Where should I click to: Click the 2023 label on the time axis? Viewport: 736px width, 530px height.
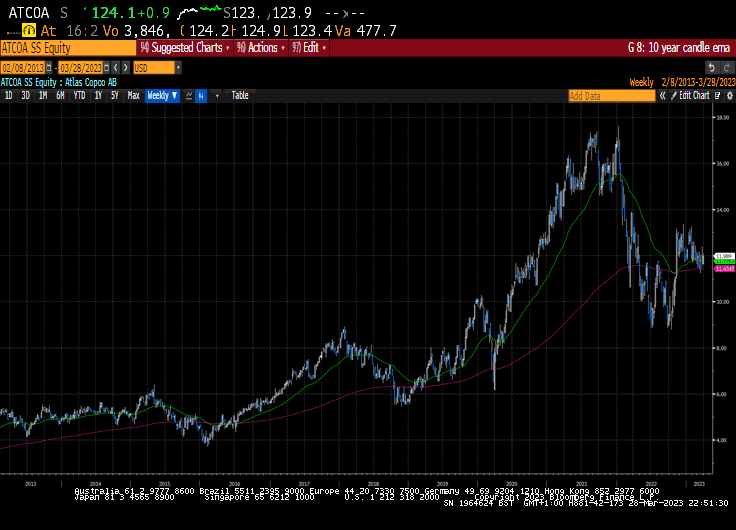tap(699, 484)
